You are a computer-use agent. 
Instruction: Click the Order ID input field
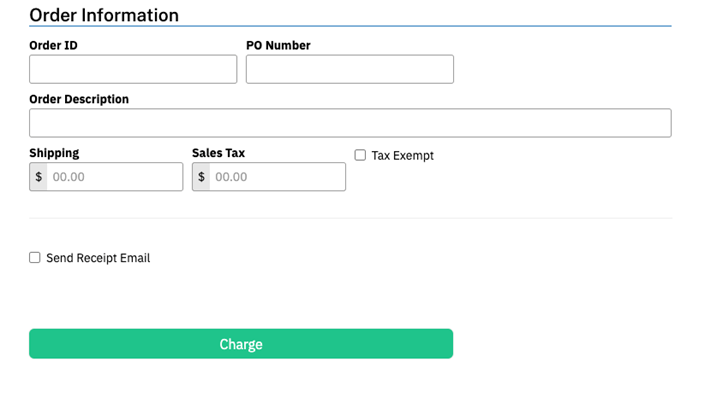(133, 69)
